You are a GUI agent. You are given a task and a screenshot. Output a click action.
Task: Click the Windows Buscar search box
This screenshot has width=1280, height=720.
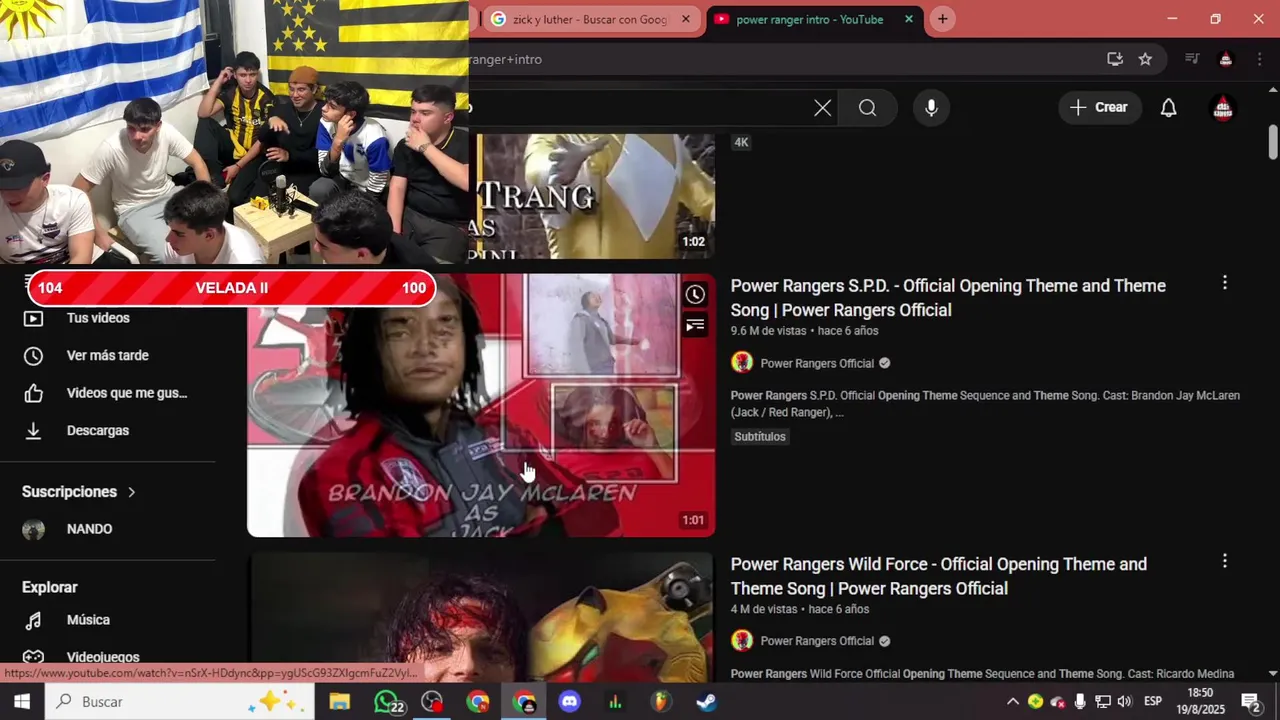180,702
